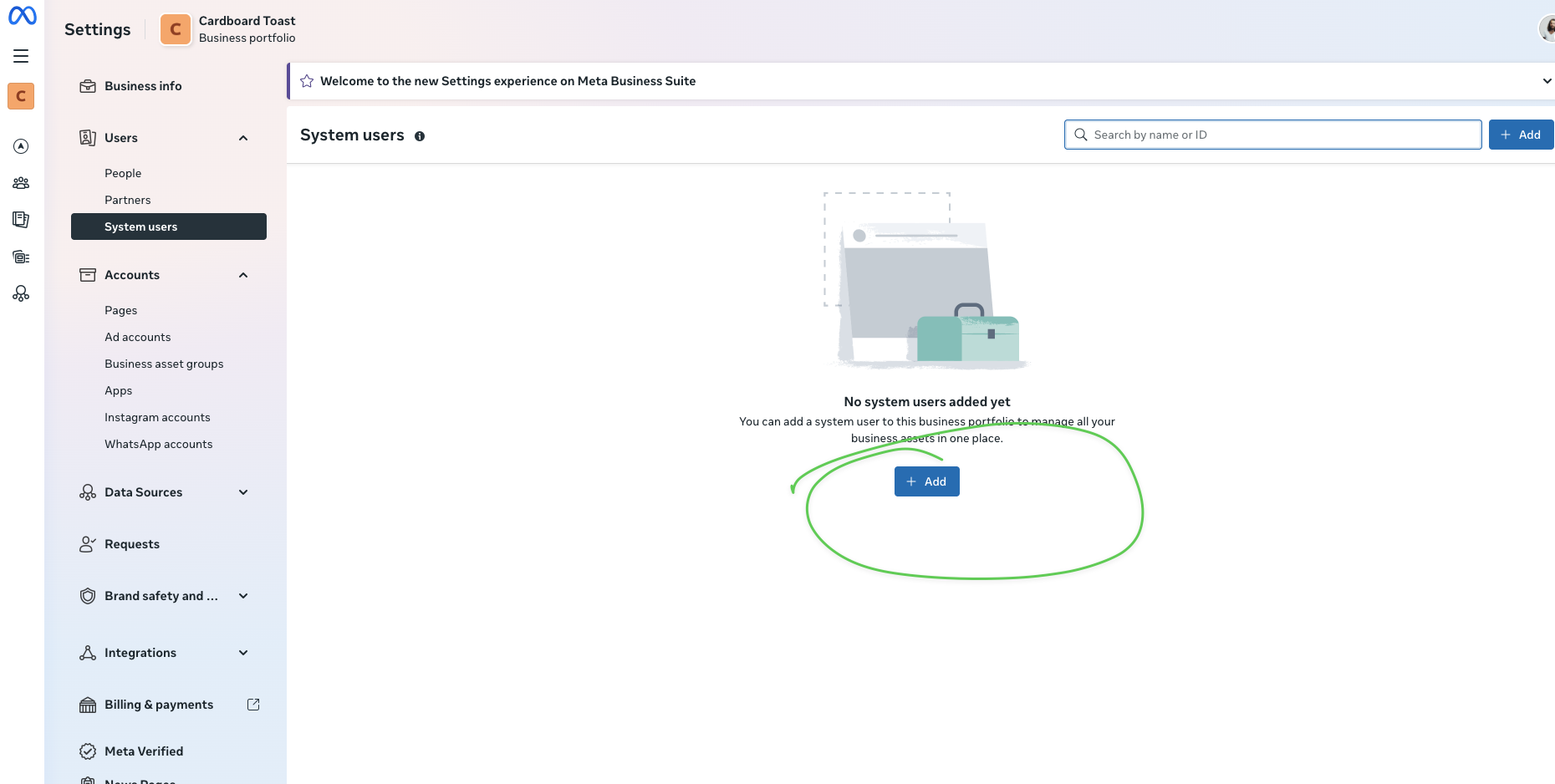Image resolution: width=1555 pixels, height=784 pixels.
Task: Expand the Data Sources section
Action: (243, 492)
